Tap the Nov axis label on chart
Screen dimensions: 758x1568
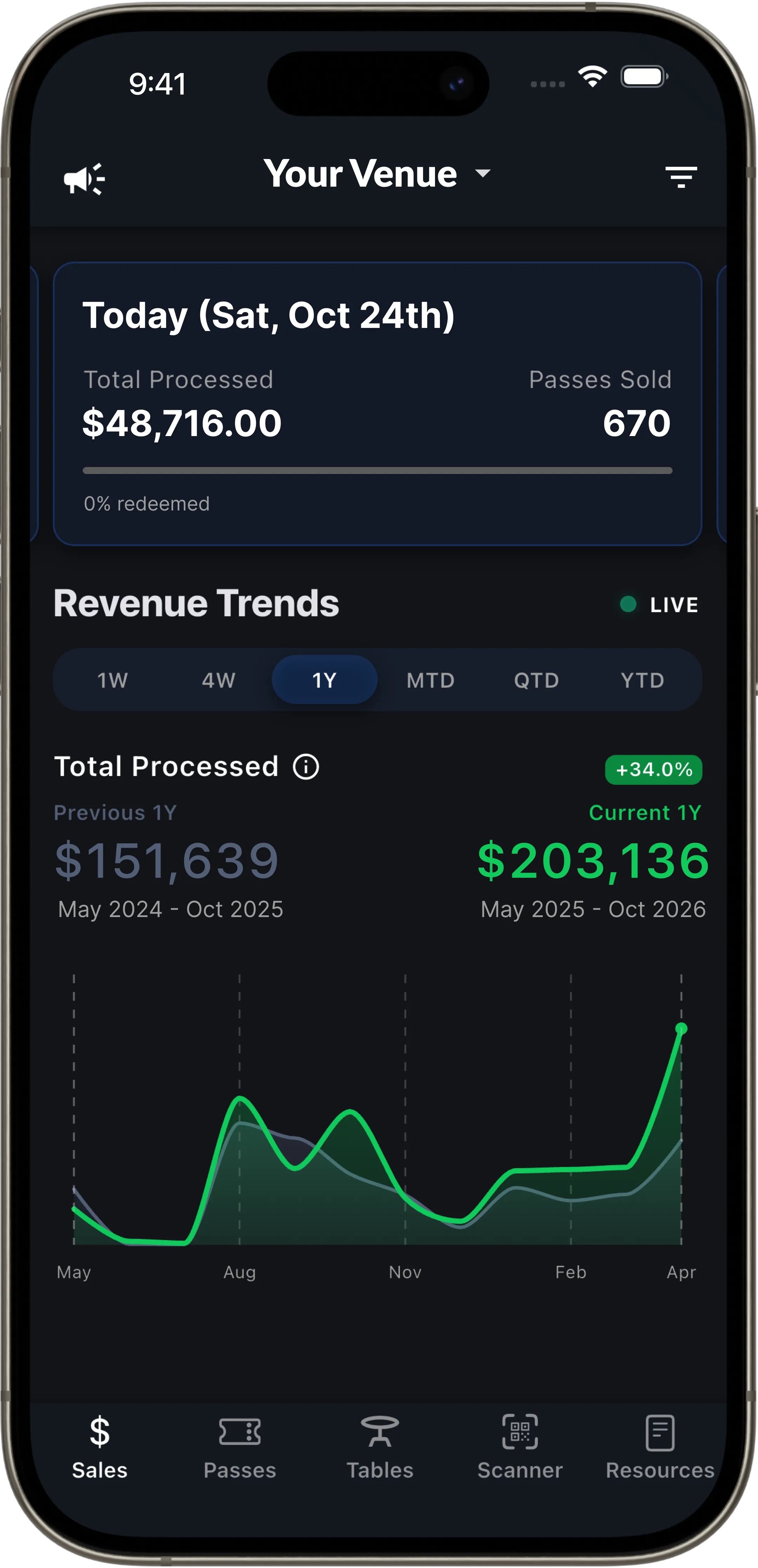click(x=405, y=1272)
